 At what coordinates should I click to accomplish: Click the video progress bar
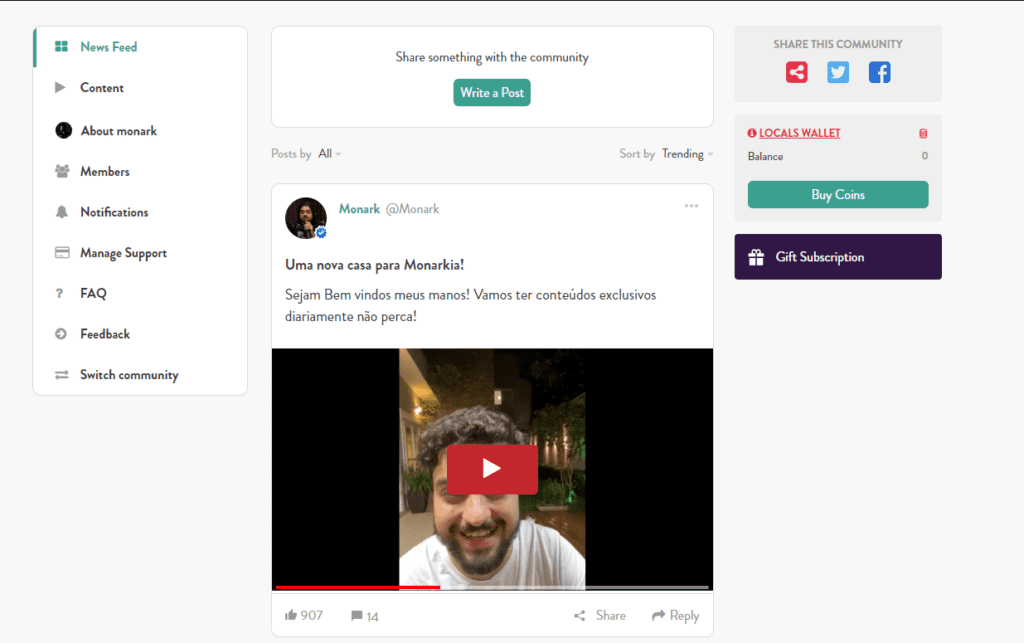click(492, 587)
